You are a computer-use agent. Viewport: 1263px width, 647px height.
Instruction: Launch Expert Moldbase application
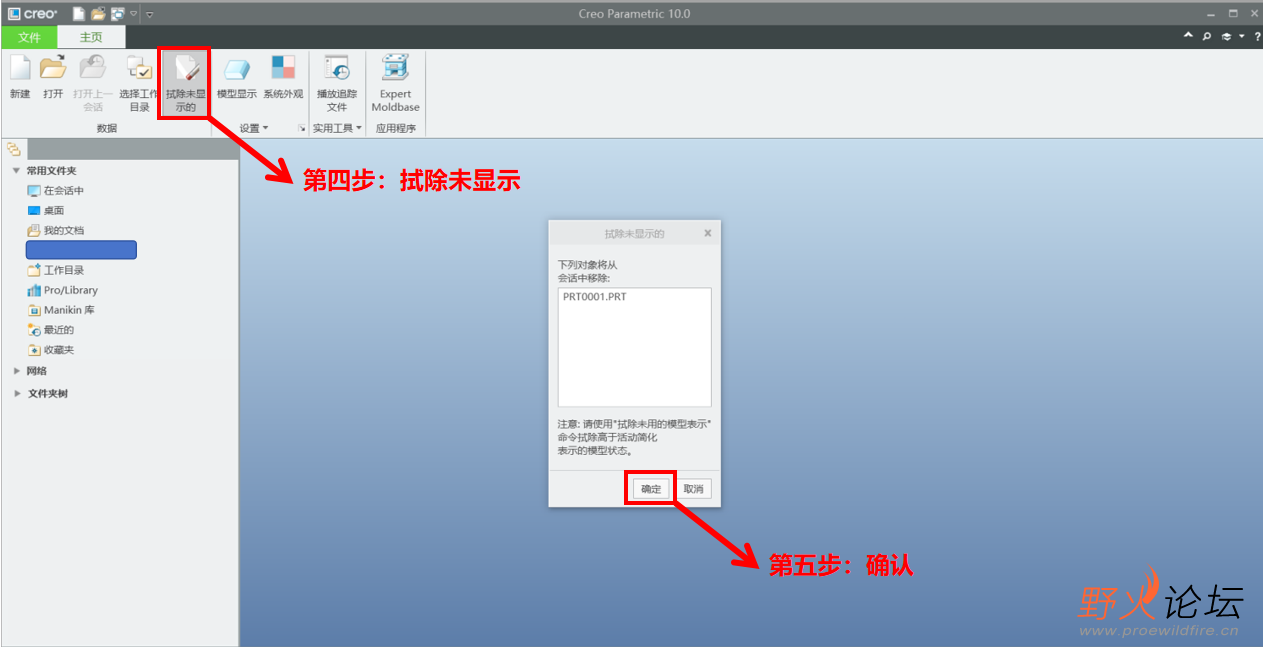pos(395,84)
